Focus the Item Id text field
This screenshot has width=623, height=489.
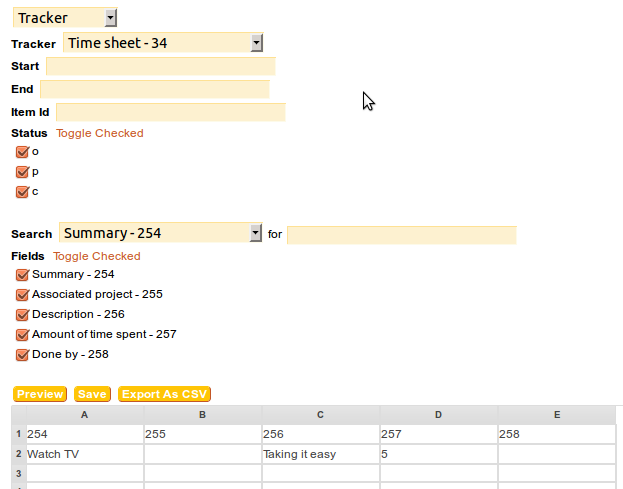pos(170,112)
